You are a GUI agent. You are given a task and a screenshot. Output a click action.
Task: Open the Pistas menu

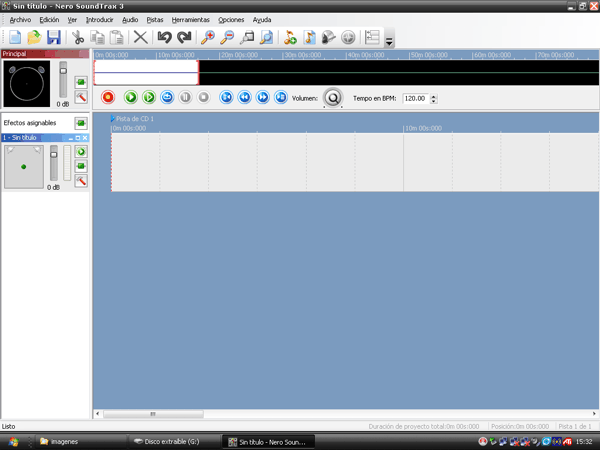coord(155,20)
